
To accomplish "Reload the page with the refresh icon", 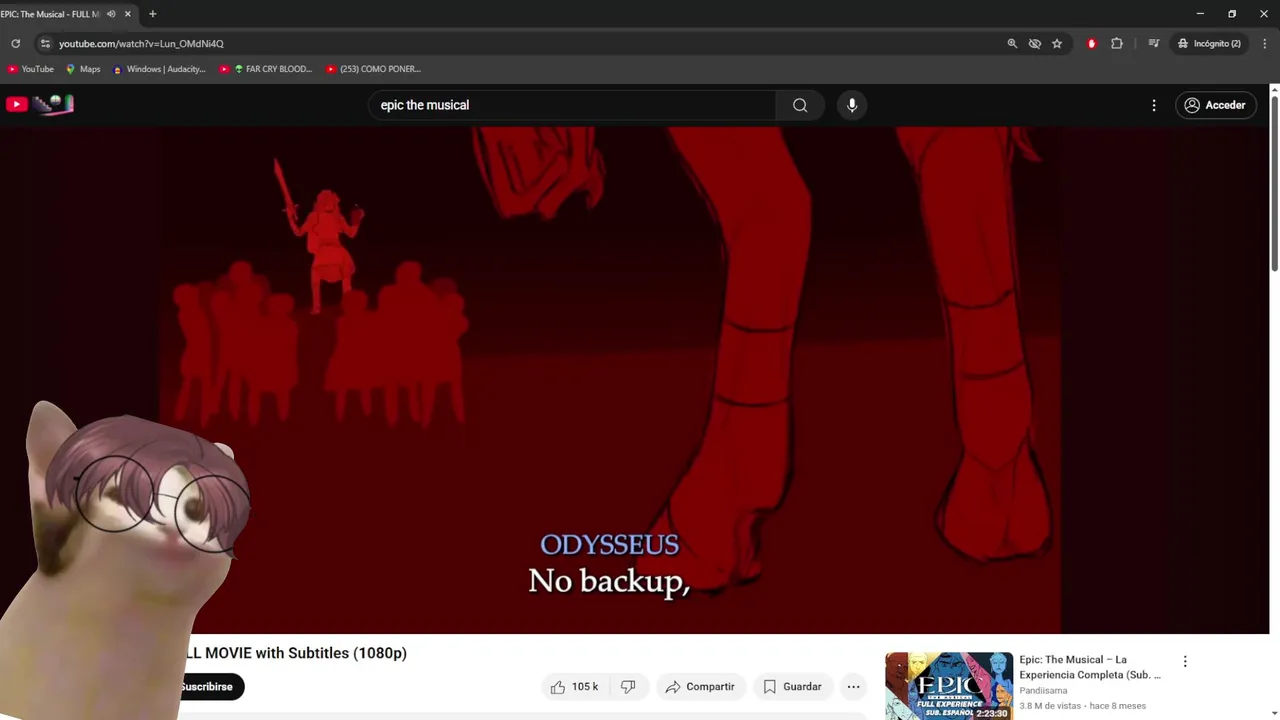I will click(x=15, y=44).
